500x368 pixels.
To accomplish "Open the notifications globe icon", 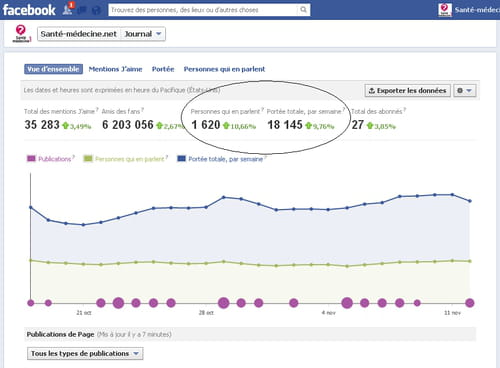I will tap(96, 10).
